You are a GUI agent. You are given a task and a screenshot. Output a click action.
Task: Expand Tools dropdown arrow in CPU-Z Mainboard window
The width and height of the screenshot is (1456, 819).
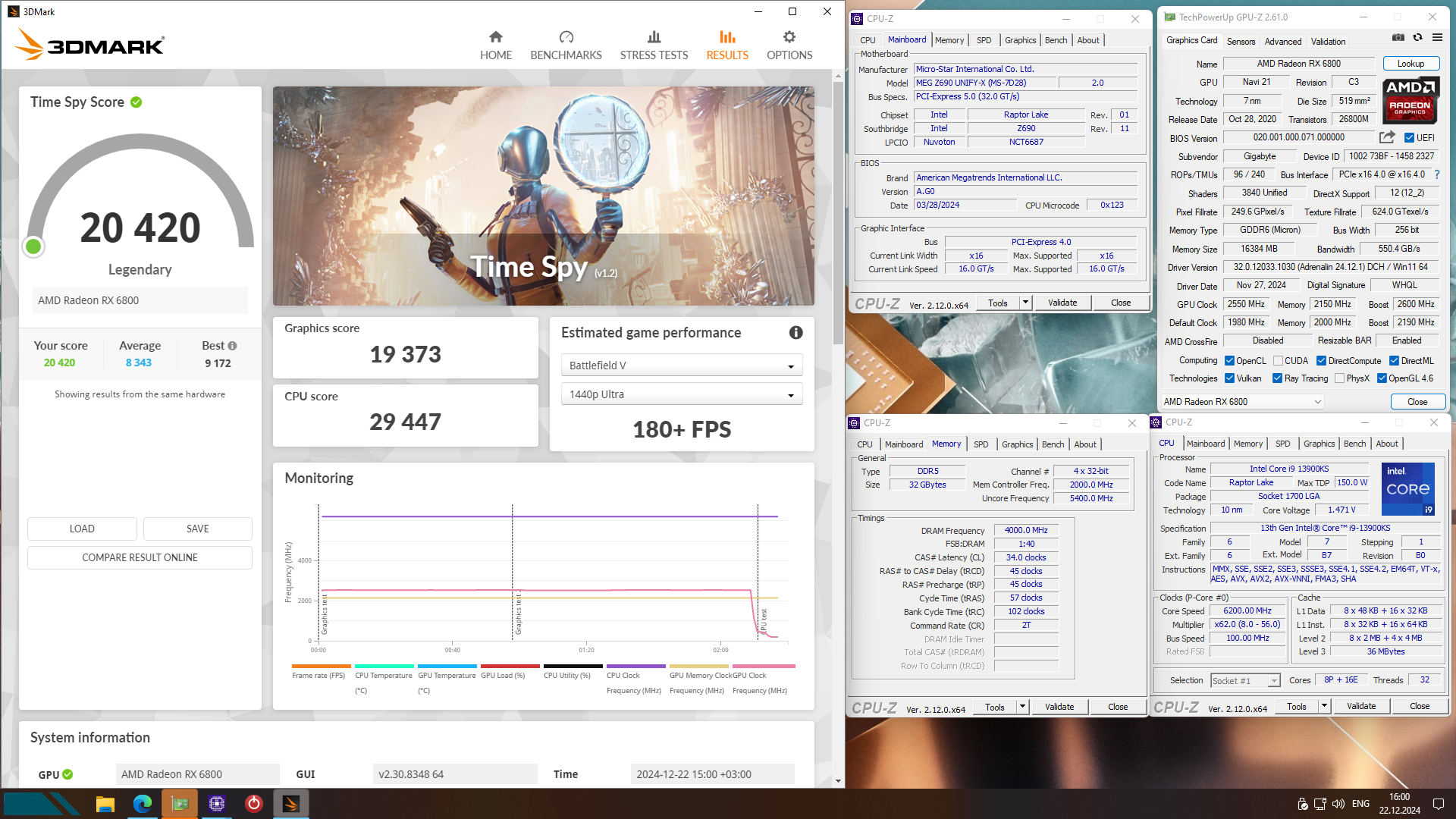point(1025,303)
